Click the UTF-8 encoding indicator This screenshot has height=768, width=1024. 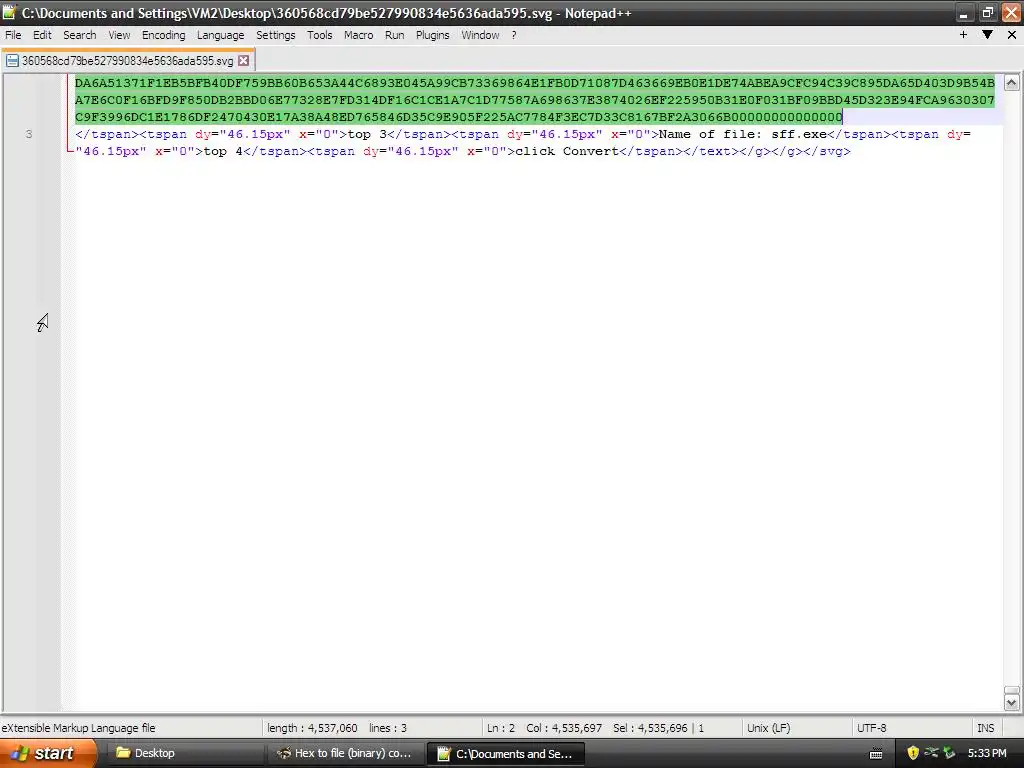coord(871,728)
